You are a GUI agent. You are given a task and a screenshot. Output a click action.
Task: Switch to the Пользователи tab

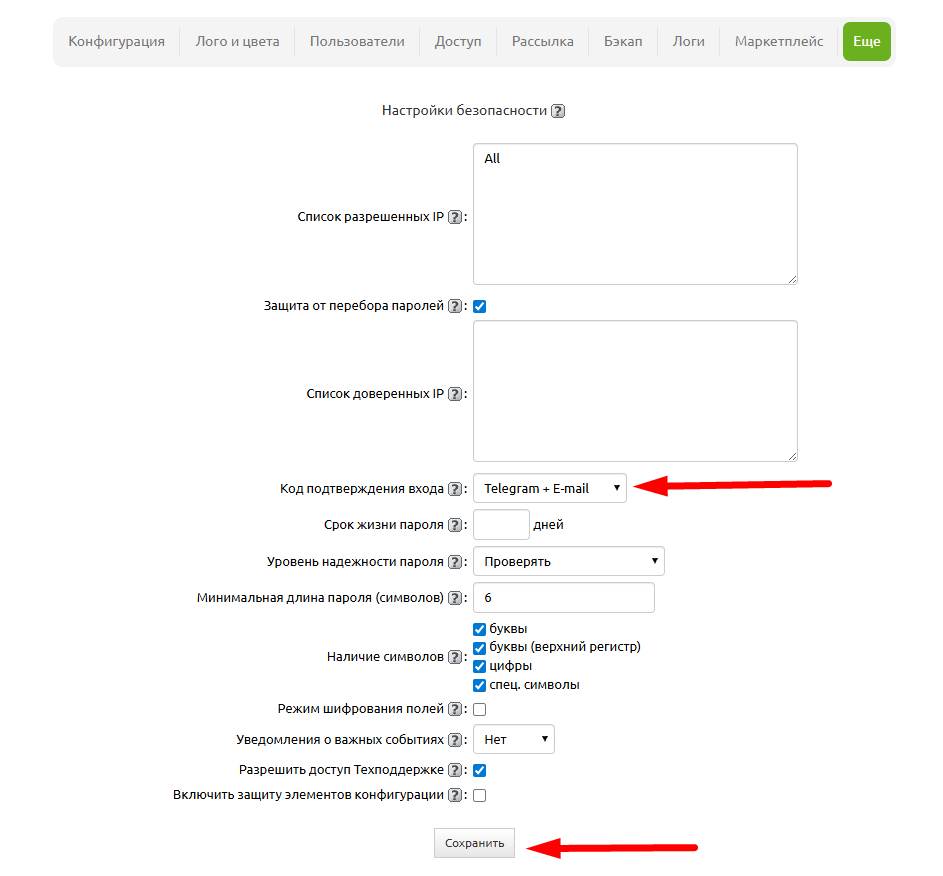[x=357, y=42]
